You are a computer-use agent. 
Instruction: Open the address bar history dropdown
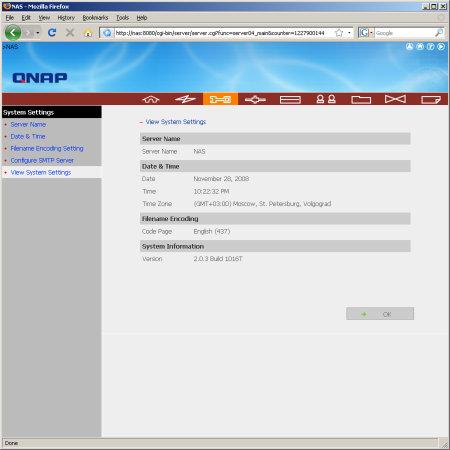pos(349,33)
